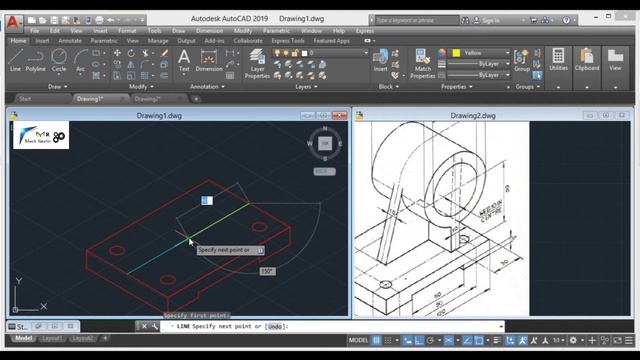The height and width of the screenshot is (360, 640).
Task: Switch to the Annotate ribbon tab
Action: click(x=70, y=41)
